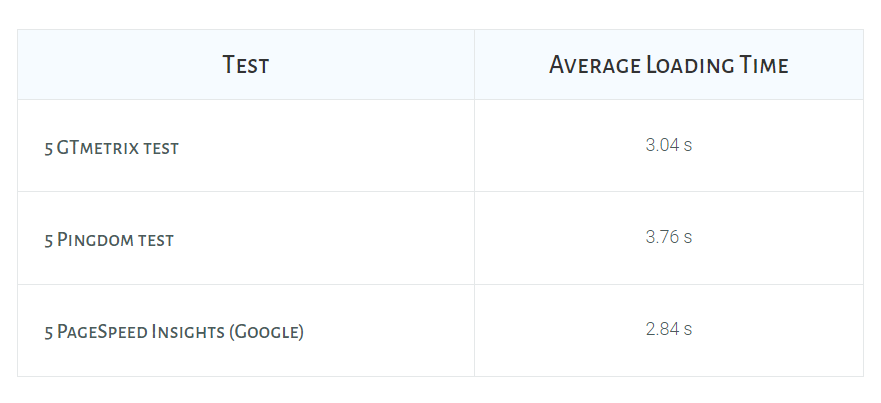The width and height of the screenshot is (881, 403).
Task: Click the word "Pingdom" in second row
Action: tap(96, 240)
